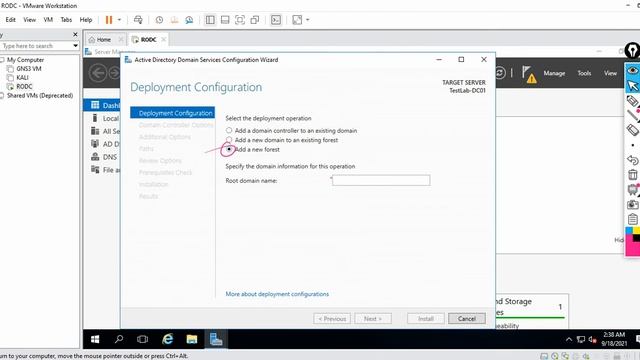Open notifications flag with warning
640x360 pixels.
pos(529,74)
